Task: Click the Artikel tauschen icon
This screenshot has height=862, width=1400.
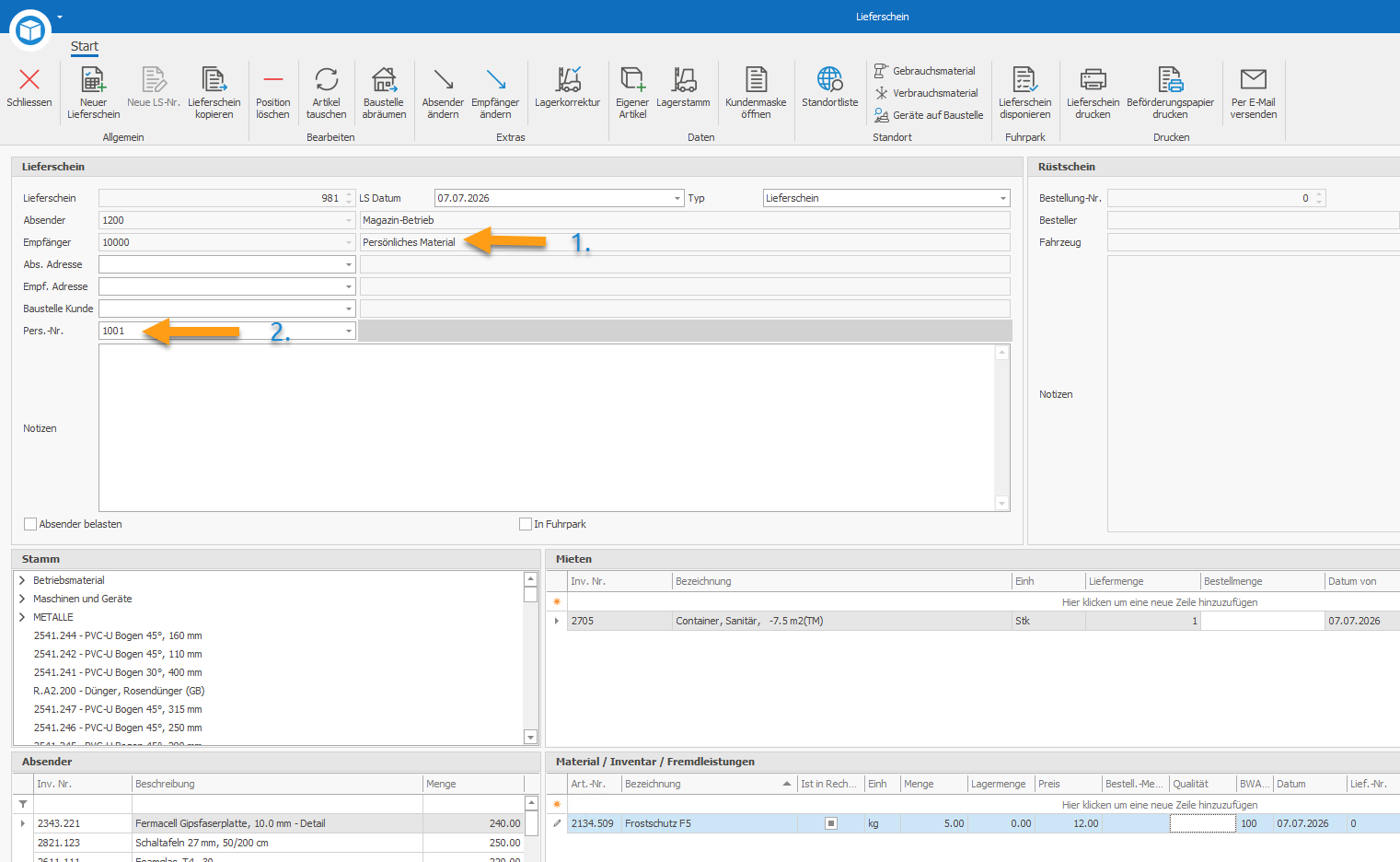Action: point(327,79)
